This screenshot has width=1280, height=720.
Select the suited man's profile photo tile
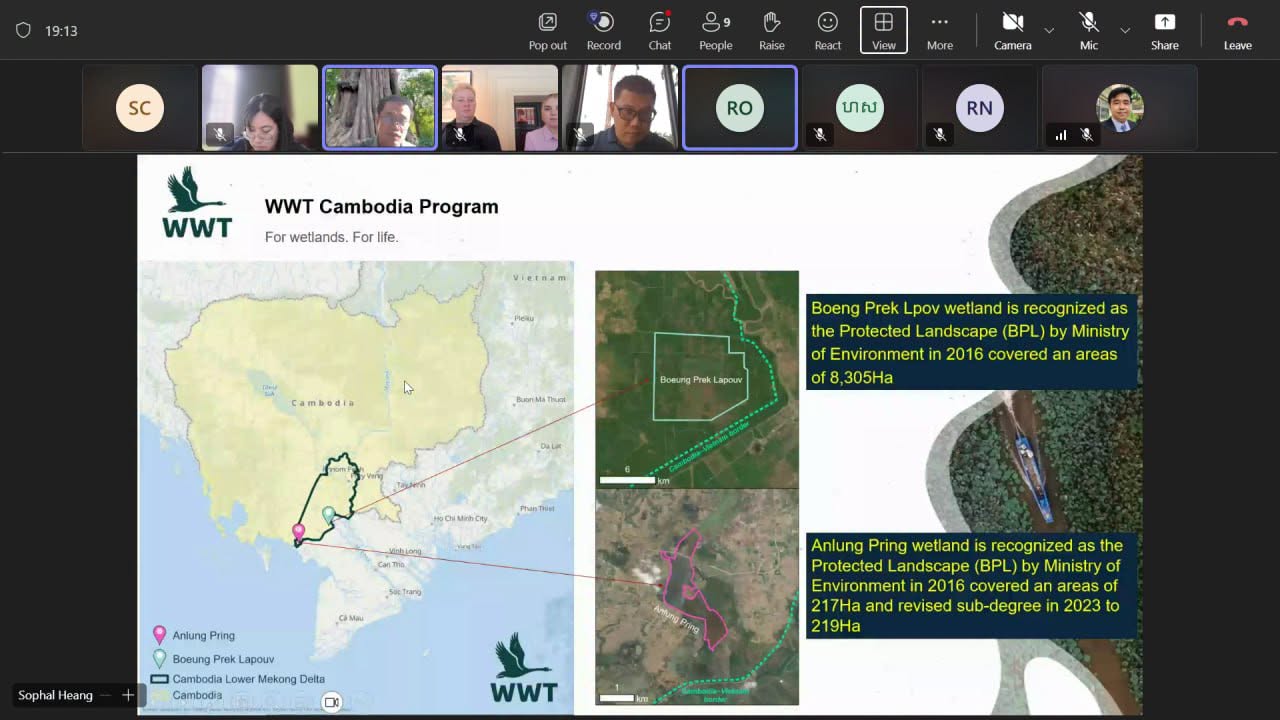(1120, 108)
